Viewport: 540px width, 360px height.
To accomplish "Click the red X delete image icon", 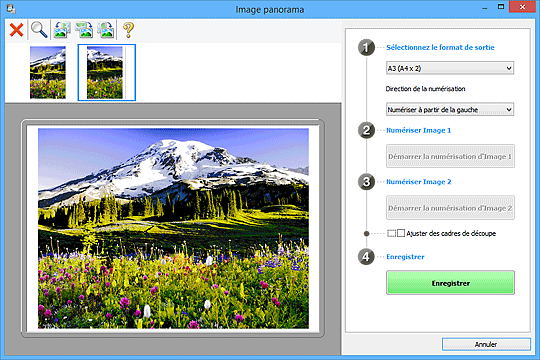I will coord(16,30).
